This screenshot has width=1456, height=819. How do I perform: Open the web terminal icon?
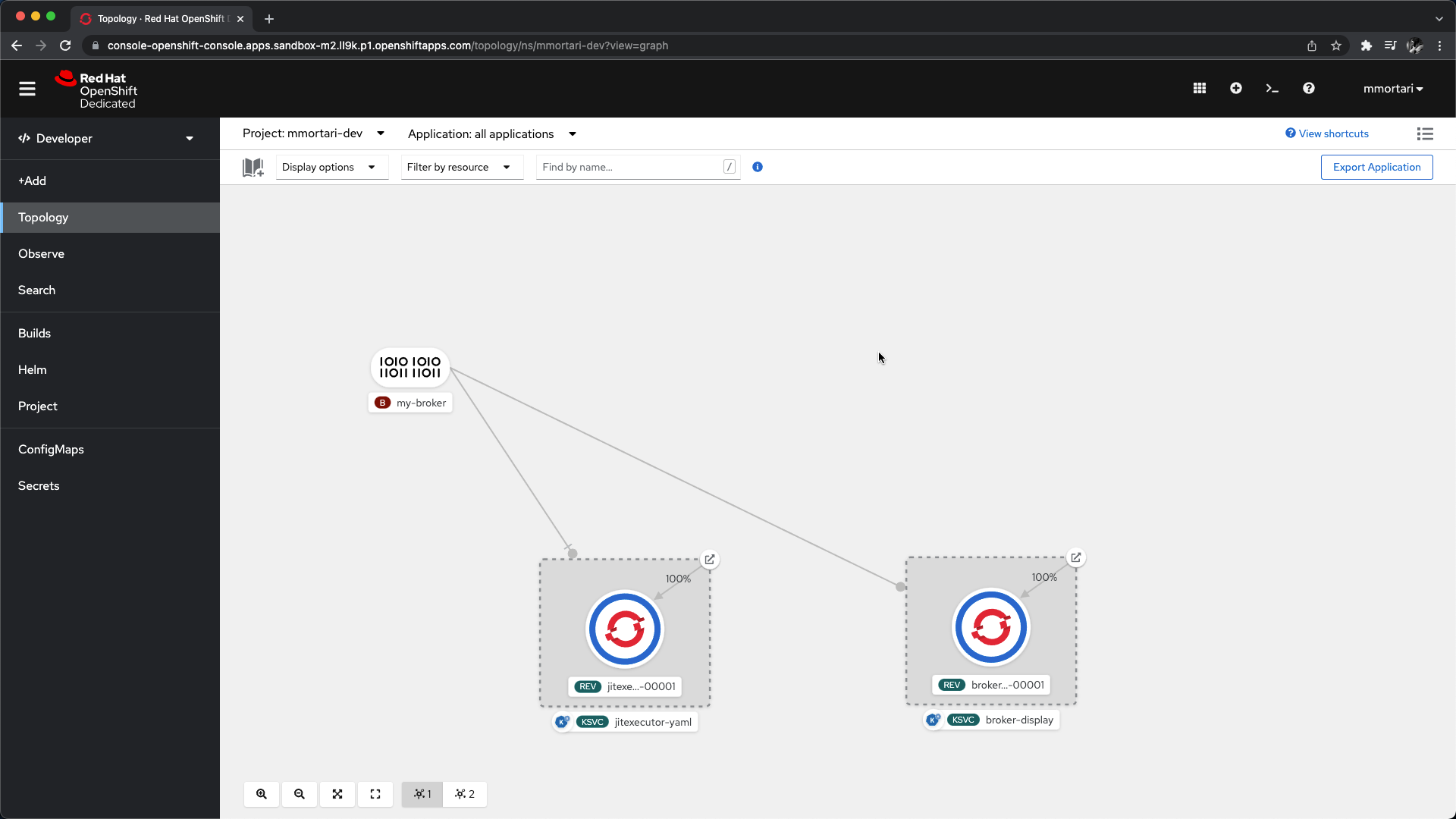(x=1272, y=89)
